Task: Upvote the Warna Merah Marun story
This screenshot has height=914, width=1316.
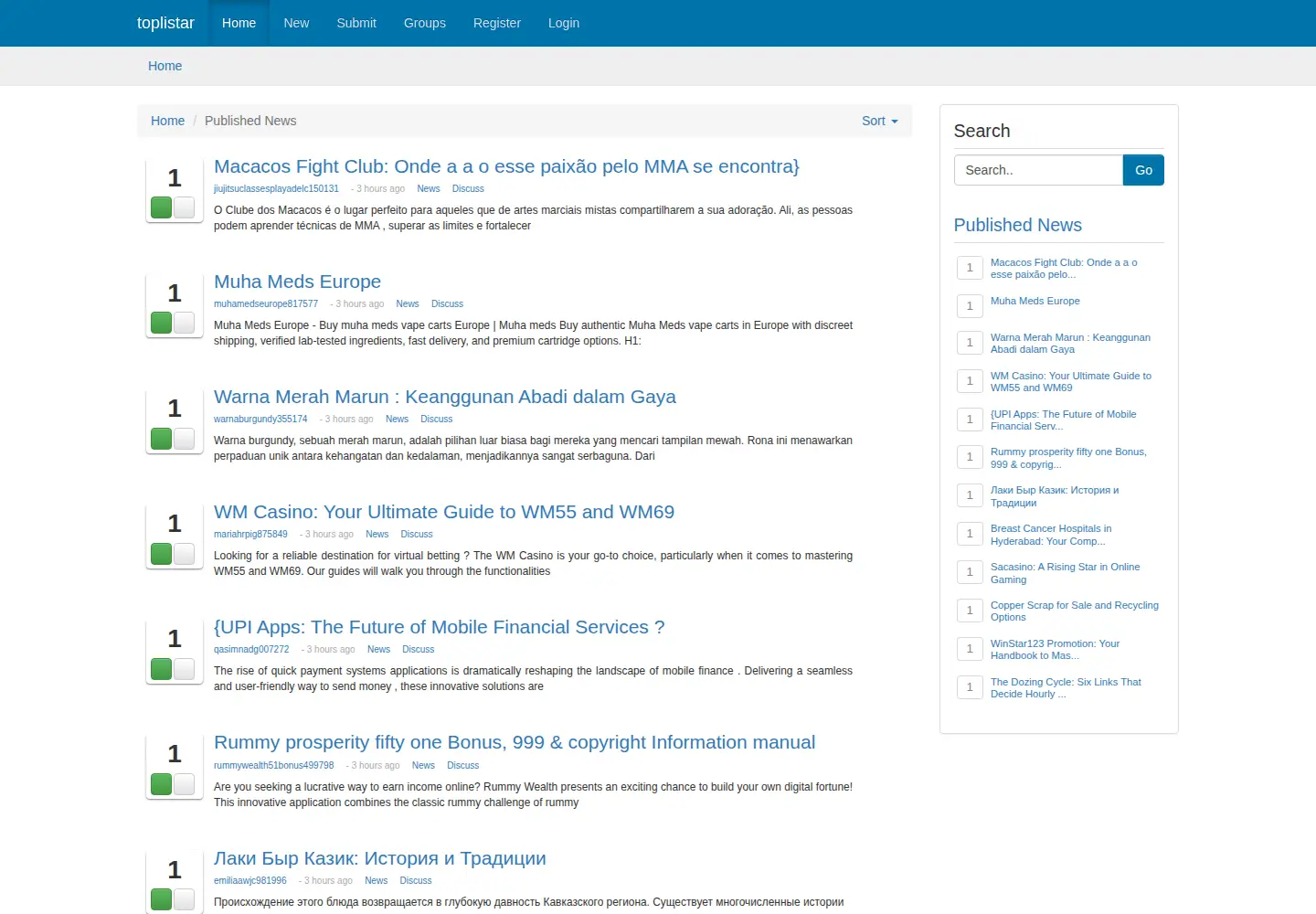Action: point(162,439)
